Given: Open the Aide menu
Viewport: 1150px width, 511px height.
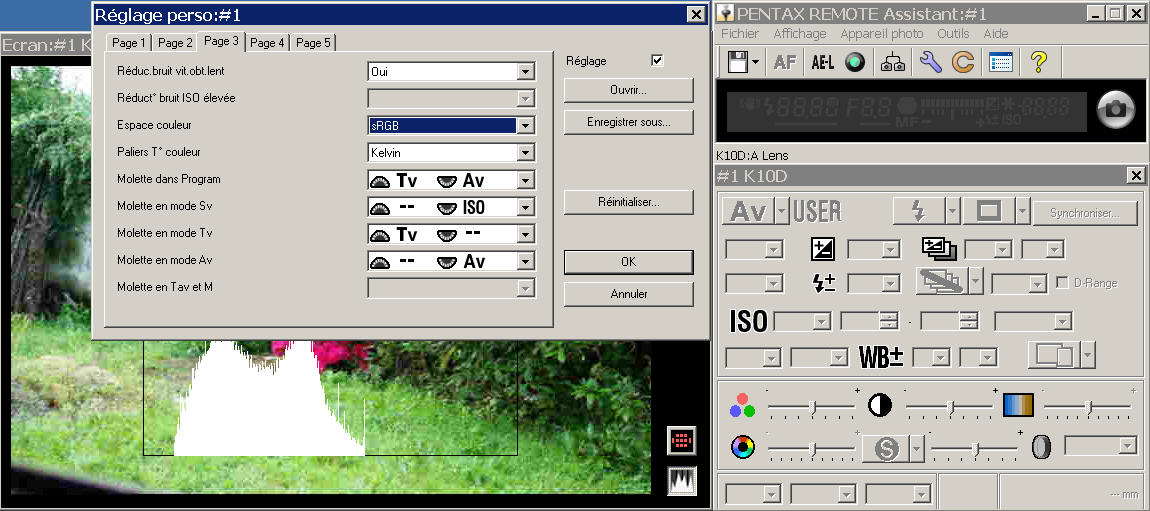Looking at the screenshot, I should [995, 34].
